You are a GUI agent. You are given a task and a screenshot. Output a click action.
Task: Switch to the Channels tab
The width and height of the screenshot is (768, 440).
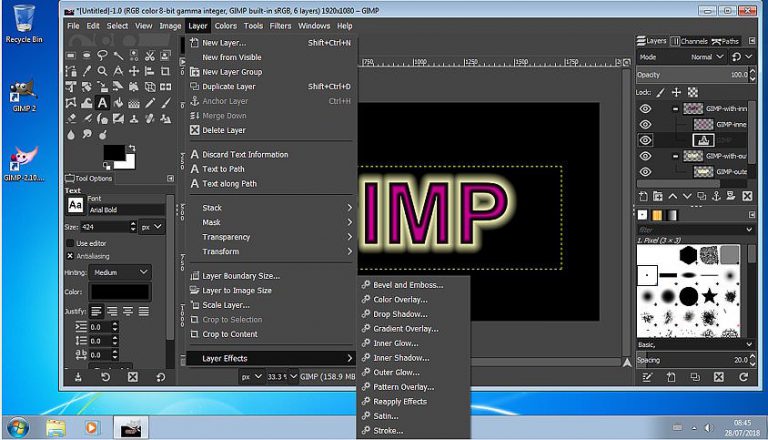pos(689,41)
